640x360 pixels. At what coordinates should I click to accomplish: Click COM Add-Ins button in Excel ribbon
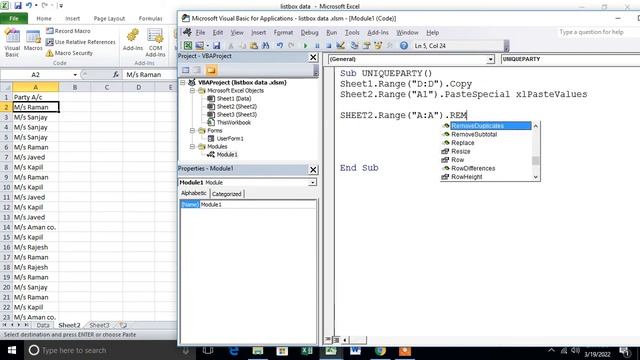click(156, 42)
